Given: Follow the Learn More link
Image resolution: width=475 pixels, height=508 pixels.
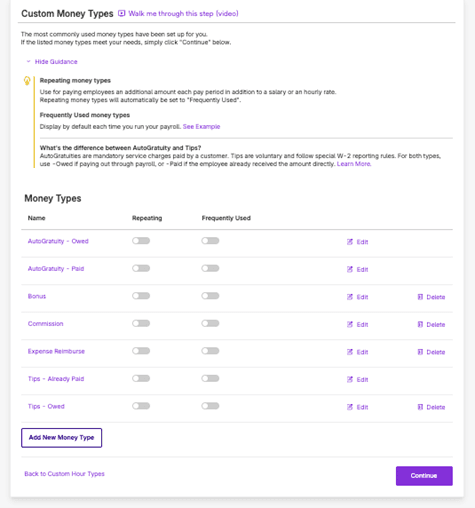Looking at the screenshot, I should [354, 164].
